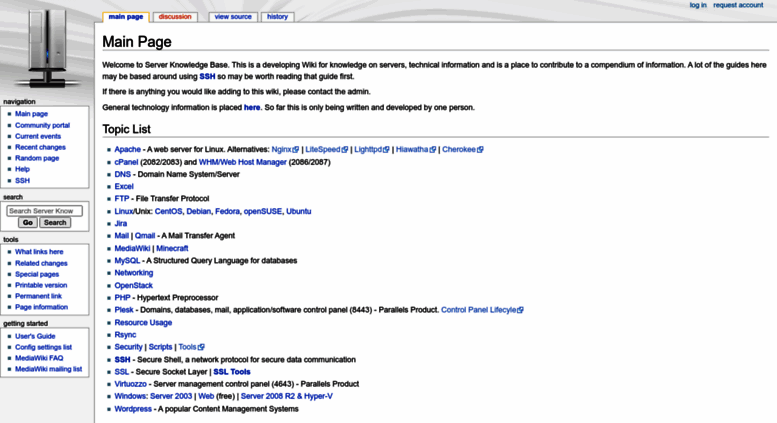This screenshot has width=777, height=423.
Task: Open MediaWiki mailing list link
Action: [48, 369]
